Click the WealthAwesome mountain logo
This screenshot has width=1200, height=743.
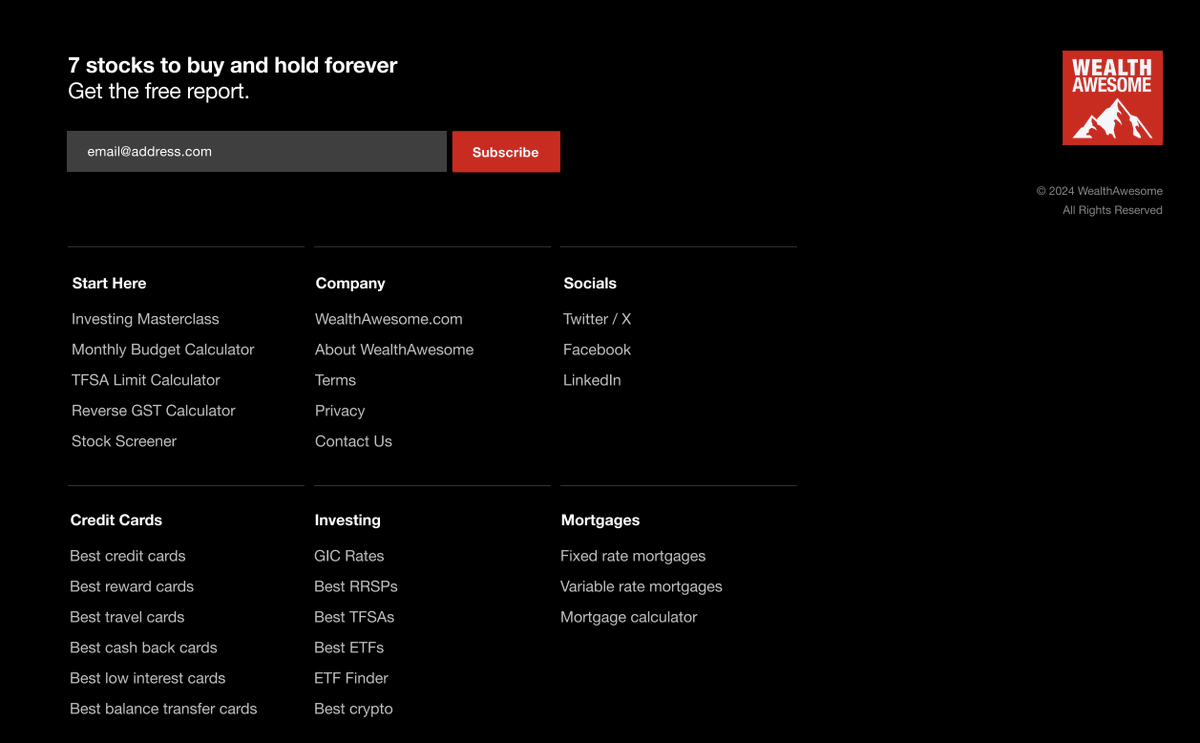(1112, 98)
